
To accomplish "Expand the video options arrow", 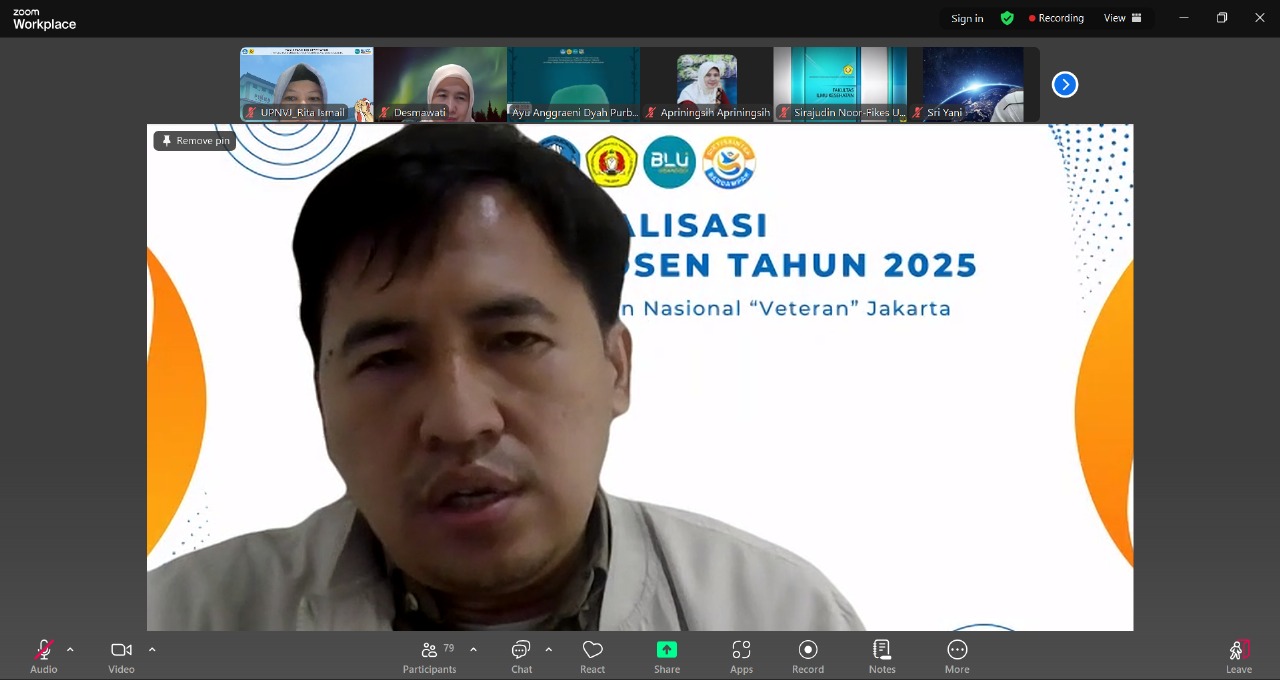I will pos(152,650).
